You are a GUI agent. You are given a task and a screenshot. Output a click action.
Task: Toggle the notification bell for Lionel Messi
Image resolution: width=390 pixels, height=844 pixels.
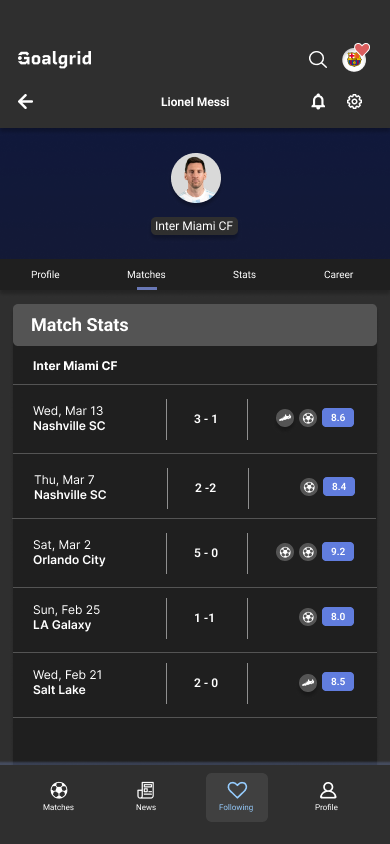click(x=318, y=101)
